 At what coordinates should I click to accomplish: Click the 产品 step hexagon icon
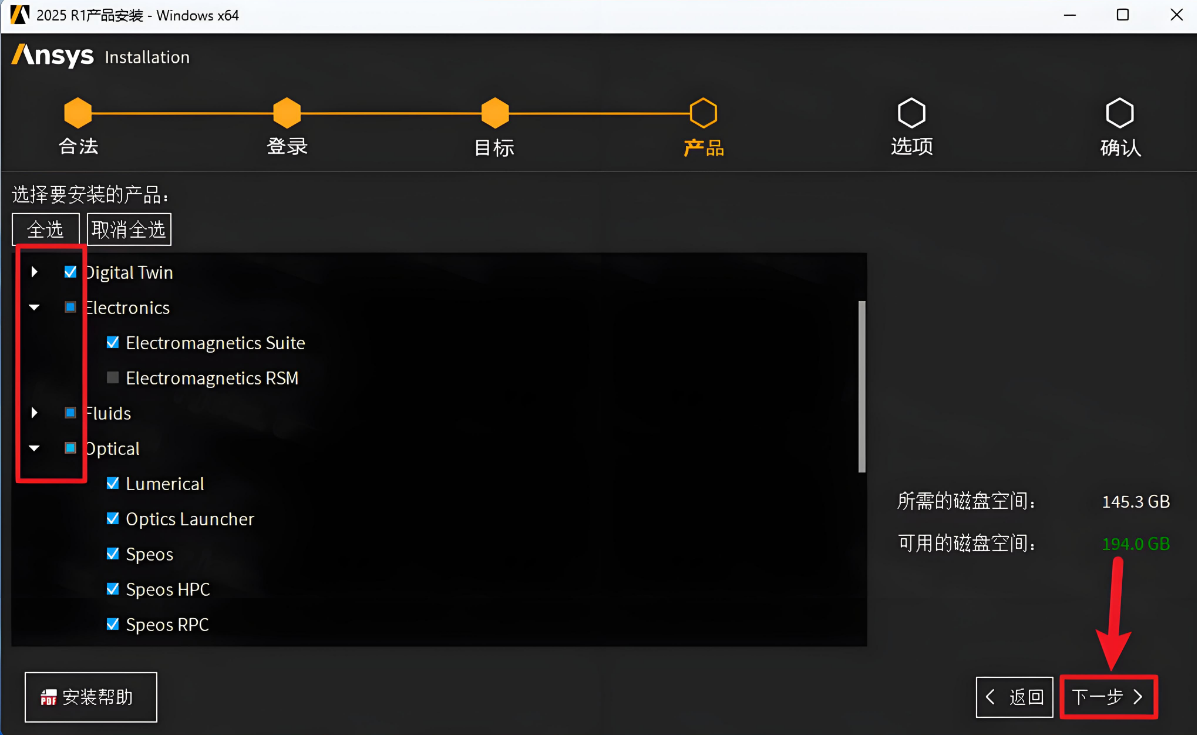pyautogui.click(x=703, y=113)
